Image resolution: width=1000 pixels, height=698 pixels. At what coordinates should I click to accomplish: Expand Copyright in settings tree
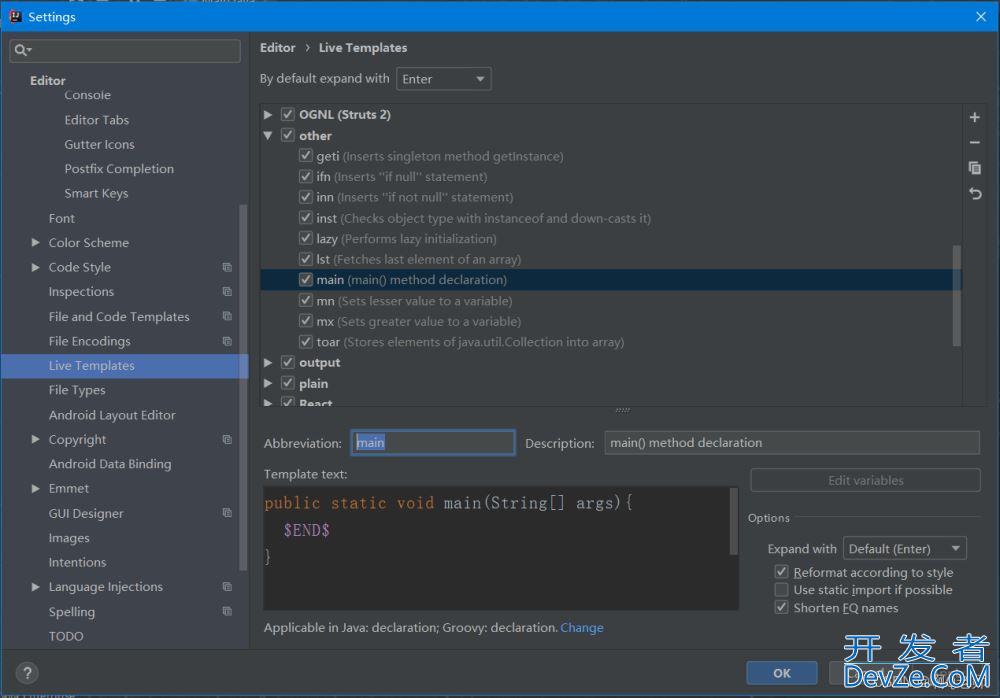pos(36,439)
